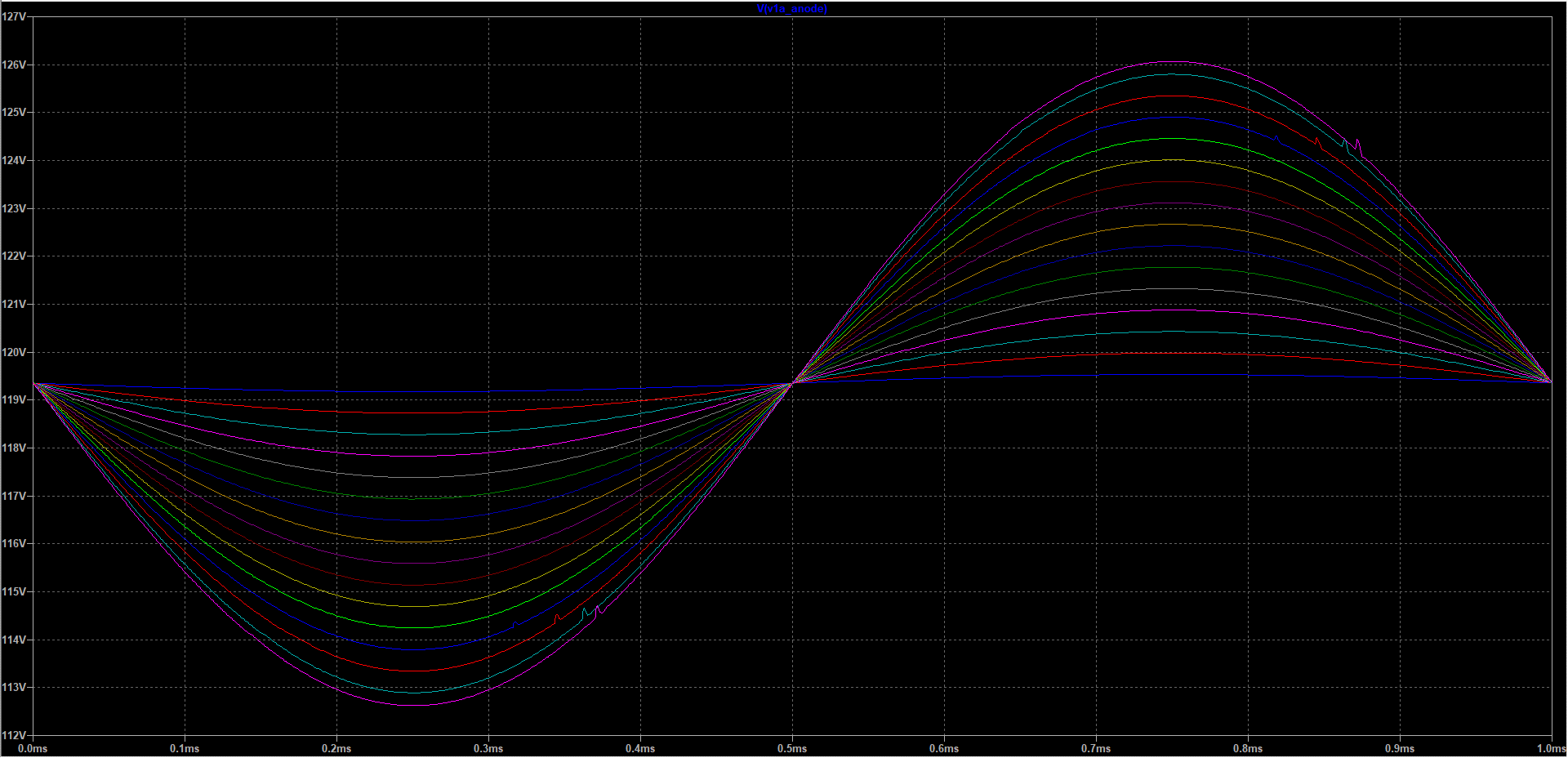The image size is (1568, 758).
Task: Click the 118V vertical axis label
Action: (13, 448)
